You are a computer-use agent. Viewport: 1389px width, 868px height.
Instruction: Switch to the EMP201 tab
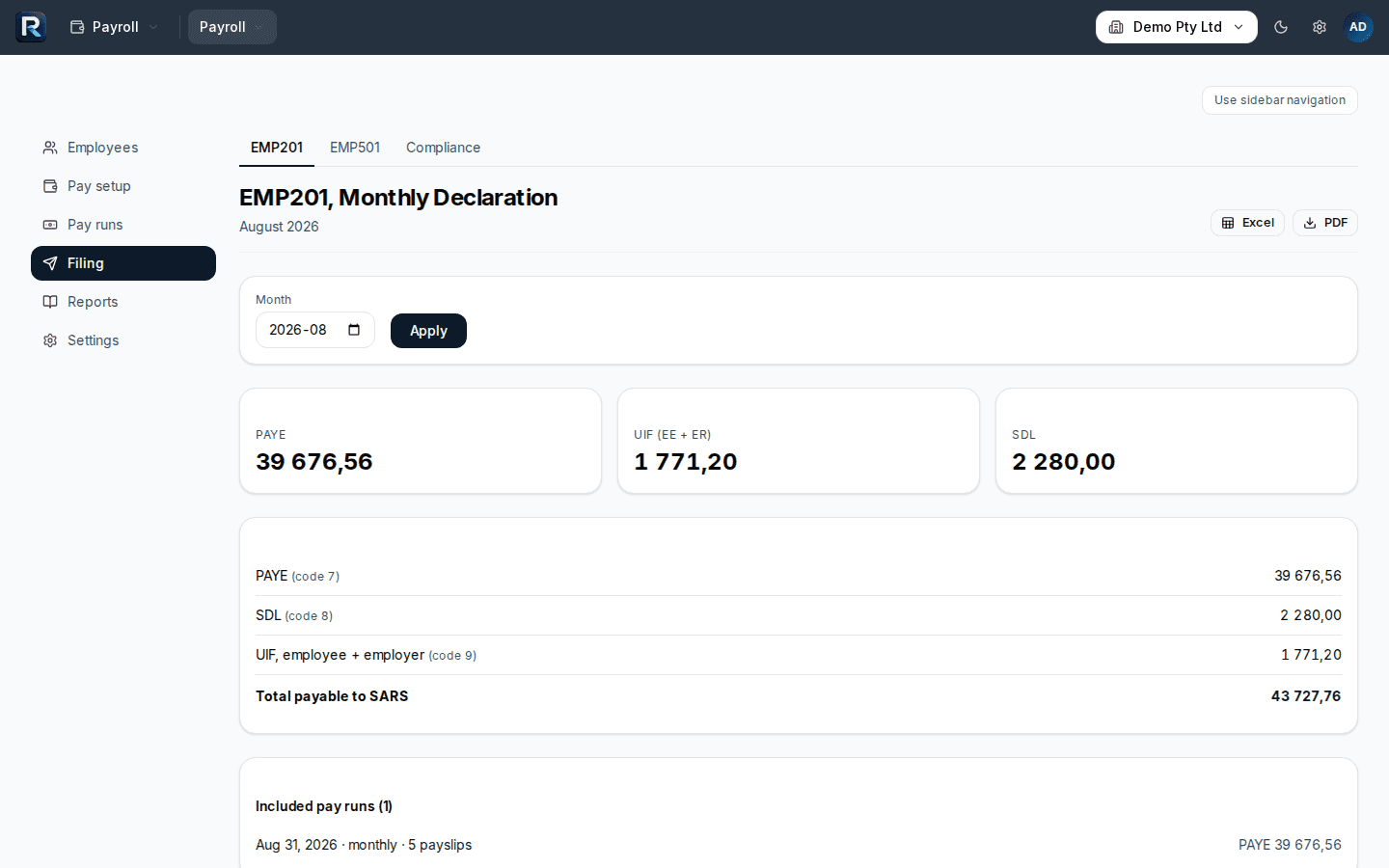(x=277, y=148)
